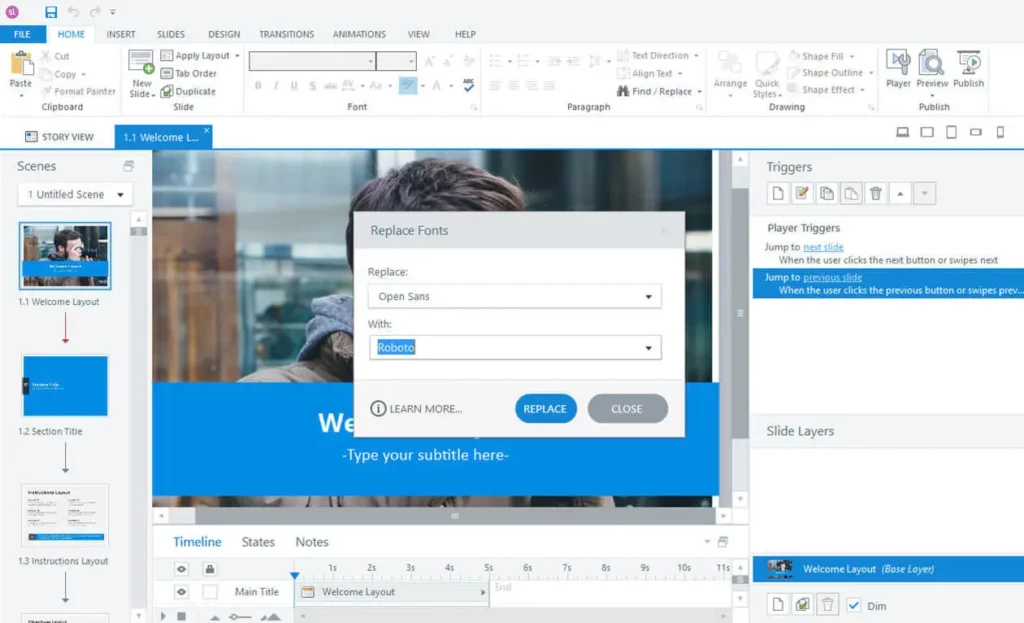This screenshot has width=1024, height=623.
Task: Delete the selected trigger with trash icon
Action: [876, 194]
